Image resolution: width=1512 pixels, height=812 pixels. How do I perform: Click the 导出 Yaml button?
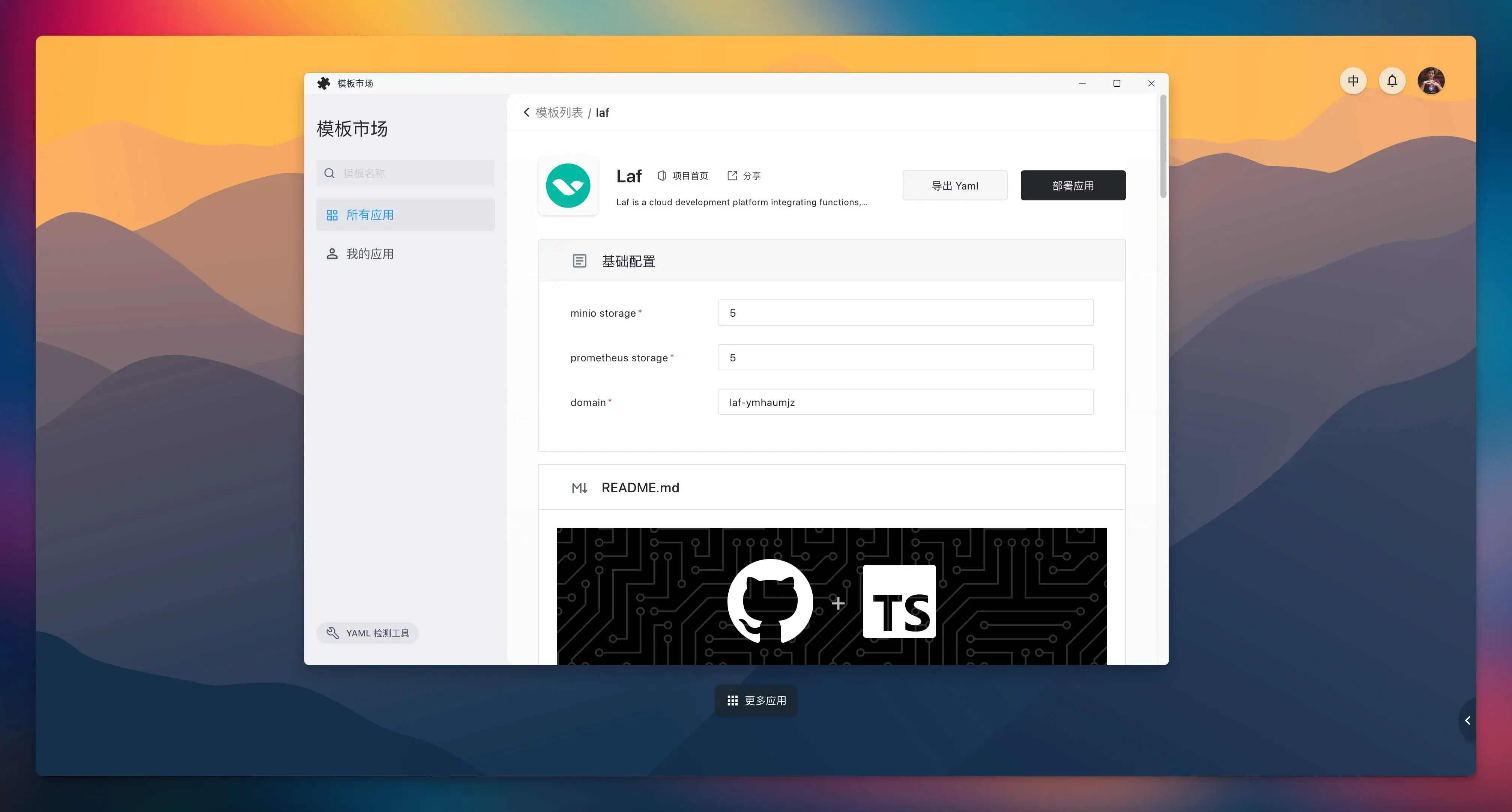point(955,185)
